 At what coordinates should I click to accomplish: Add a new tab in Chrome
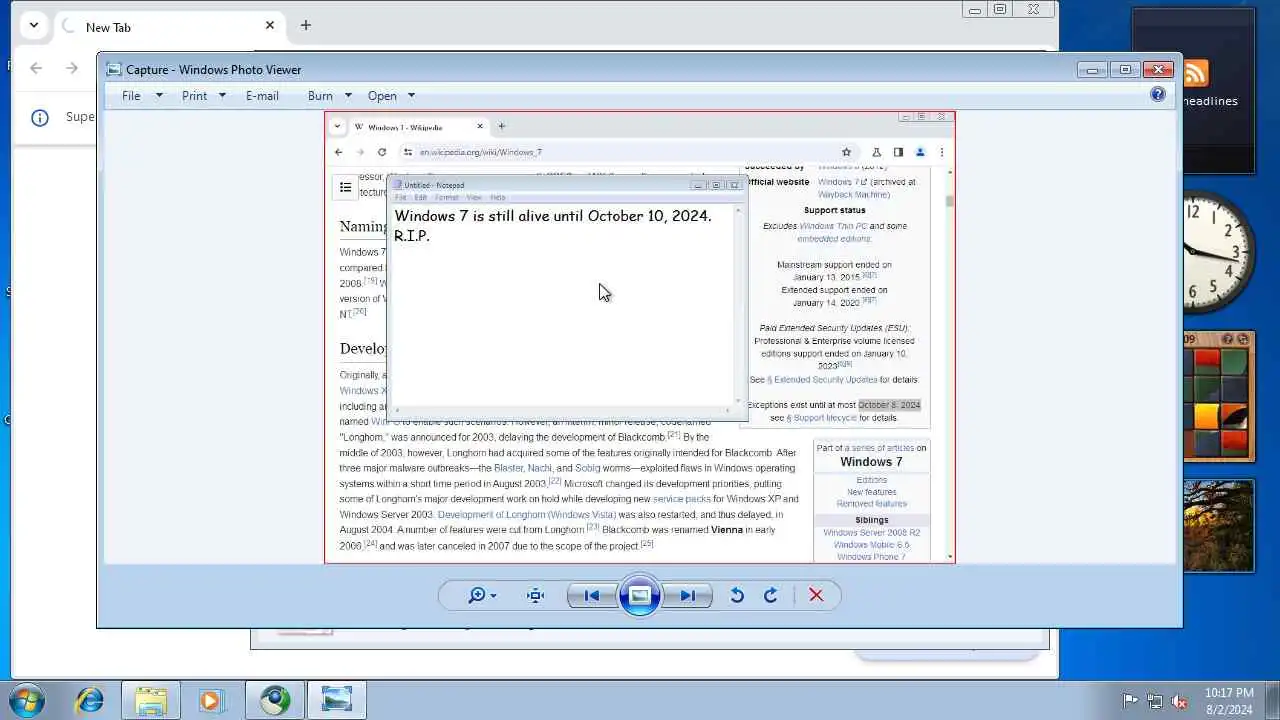306,25
